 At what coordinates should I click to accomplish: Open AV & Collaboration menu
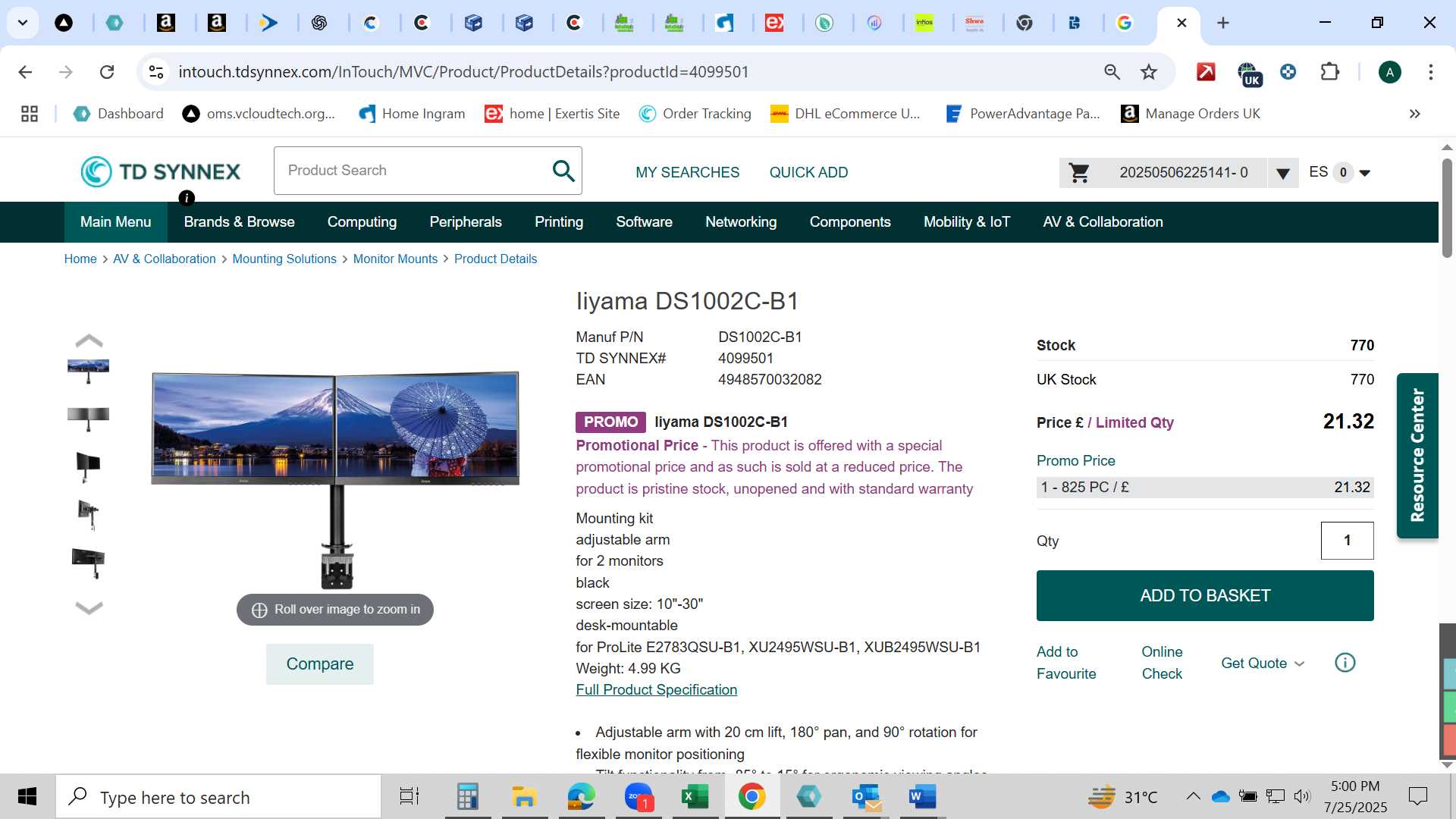(x=1103, y=222)
